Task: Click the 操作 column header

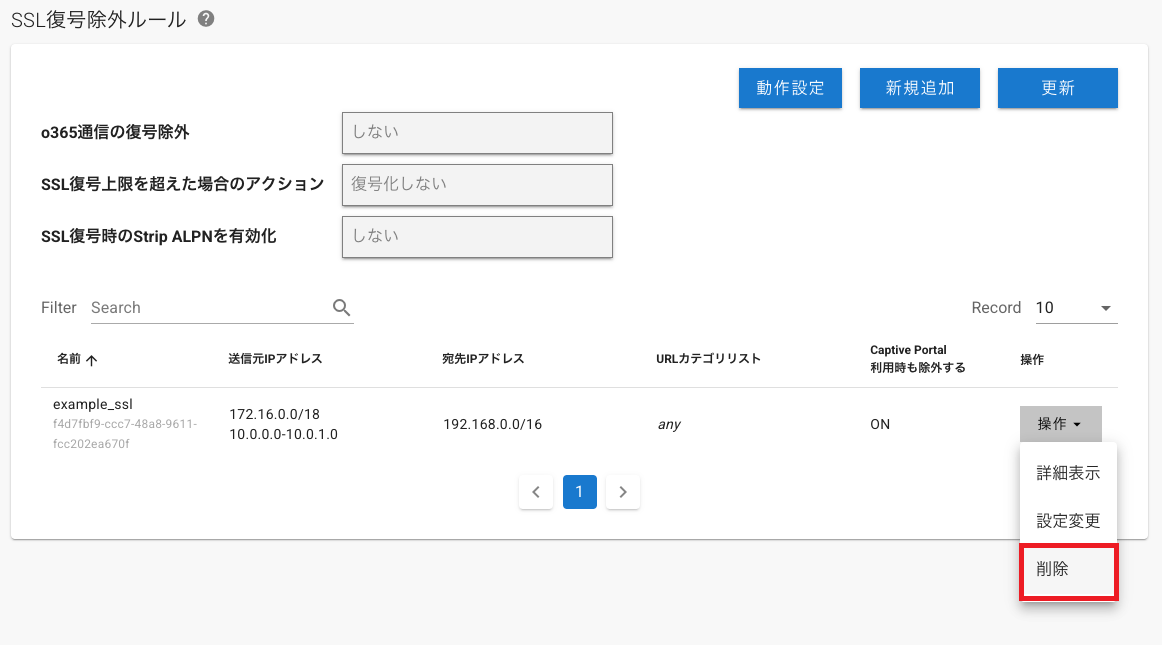Action: pyautogui.click(x=1032, y=360)
